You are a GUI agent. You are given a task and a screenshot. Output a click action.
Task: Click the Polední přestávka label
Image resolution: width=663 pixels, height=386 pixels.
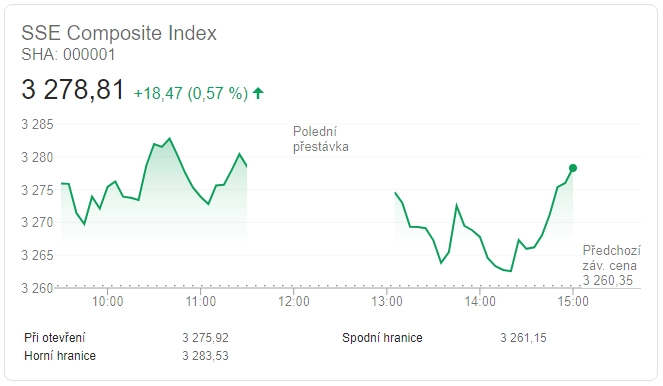pos(321,139)
